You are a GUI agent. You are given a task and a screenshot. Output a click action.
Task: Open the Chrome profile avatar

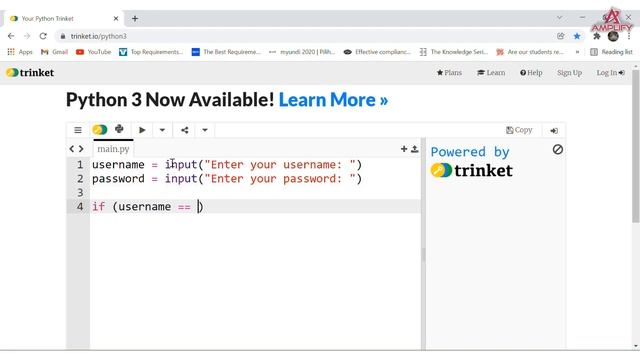pyautogui.click(x=613, y=36)
